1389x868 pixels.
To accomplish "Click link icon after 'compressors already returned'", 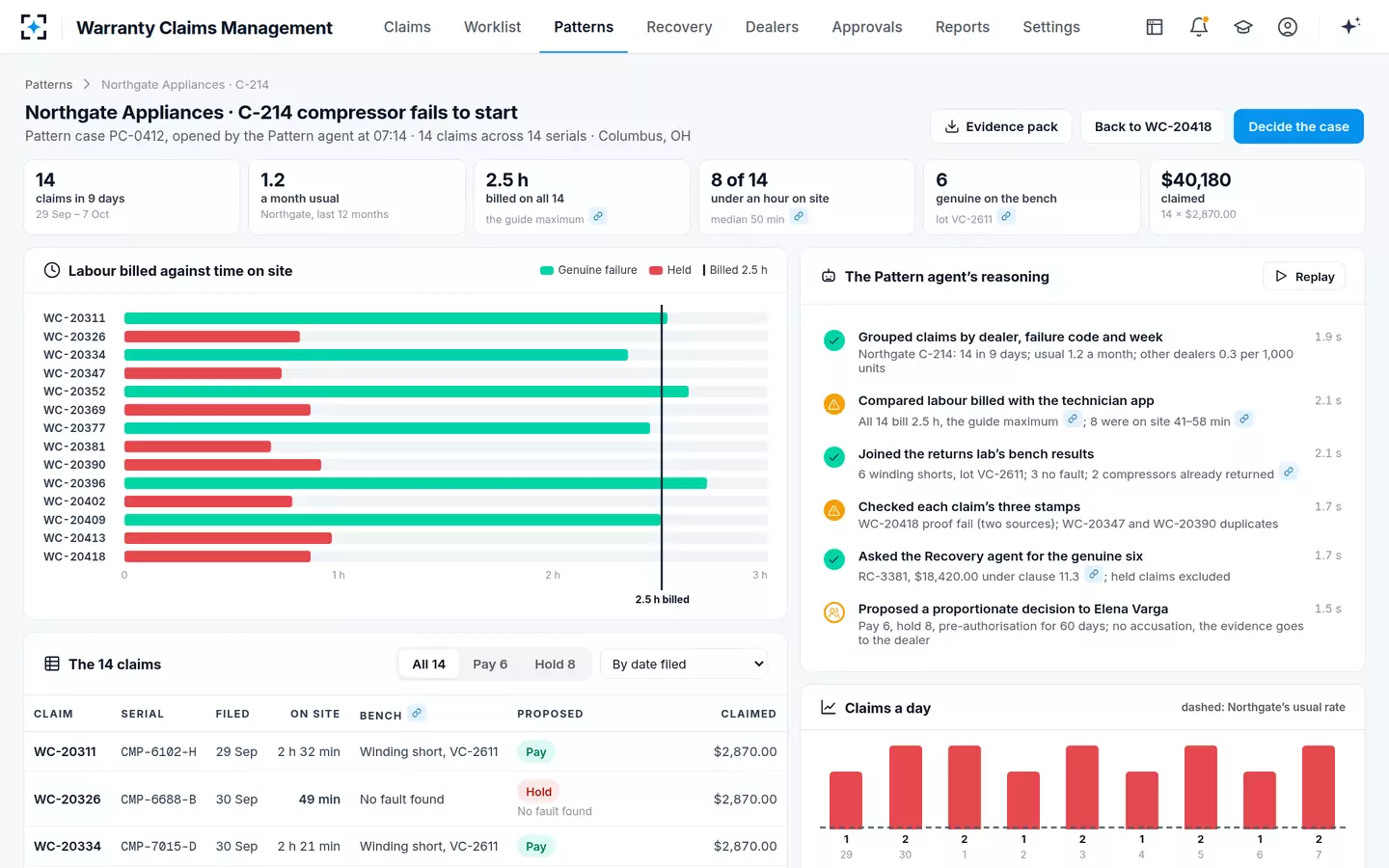I will [x=1288, y=472].
